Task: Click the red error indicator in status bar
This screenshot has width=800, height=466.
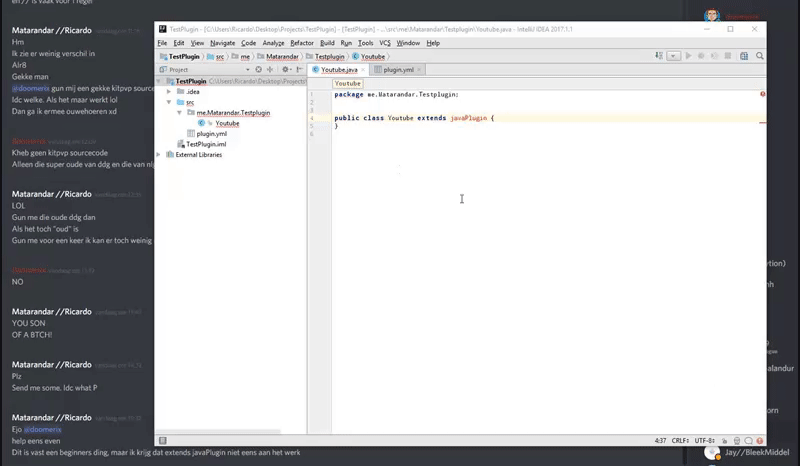Action: click(x=760, y=440)
